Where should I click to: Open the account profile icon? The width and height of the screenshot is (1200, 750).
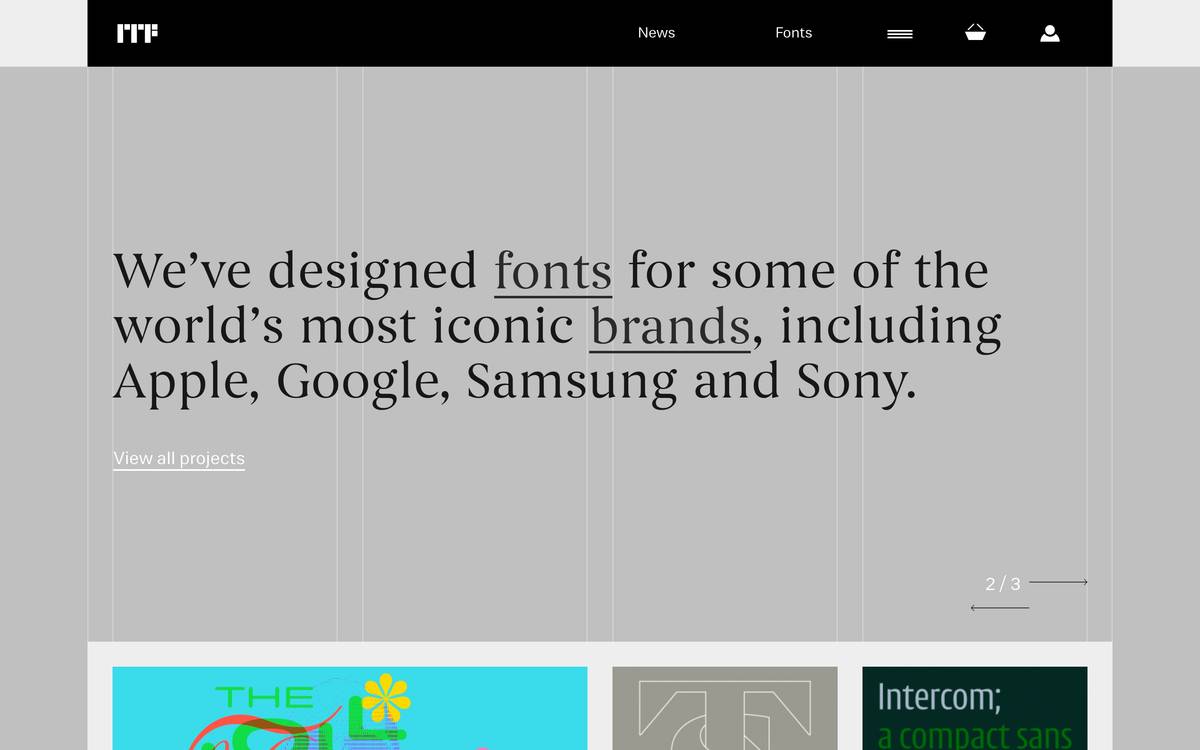coord(1049,32)
